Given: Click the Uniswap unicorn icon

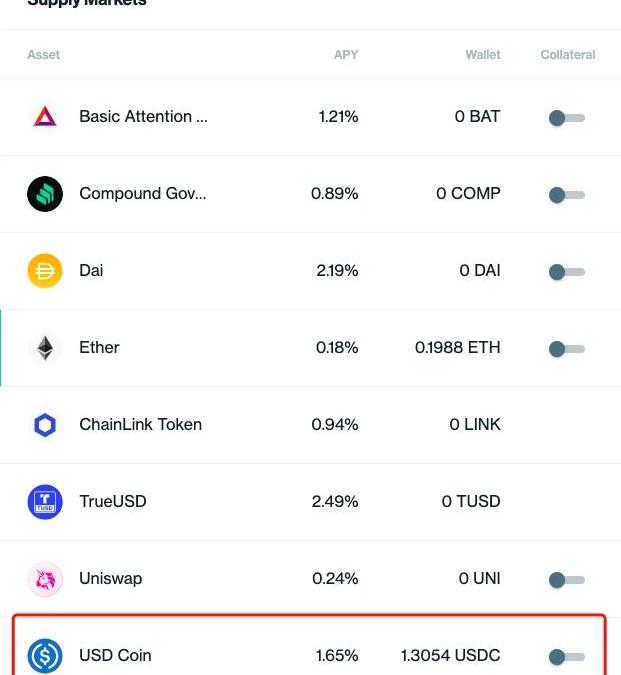Looking at the screenshot, I should click(x=45, y=579).
